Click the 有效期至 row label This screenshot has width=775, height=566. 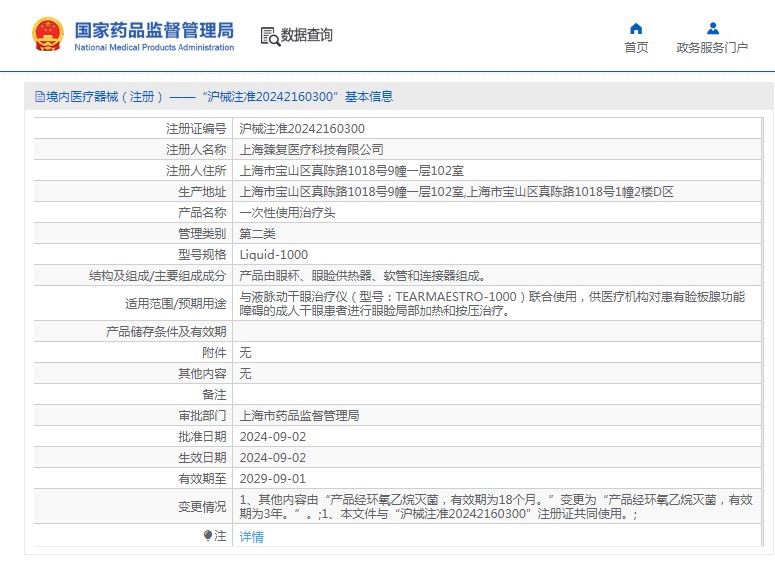pos(202,479)
